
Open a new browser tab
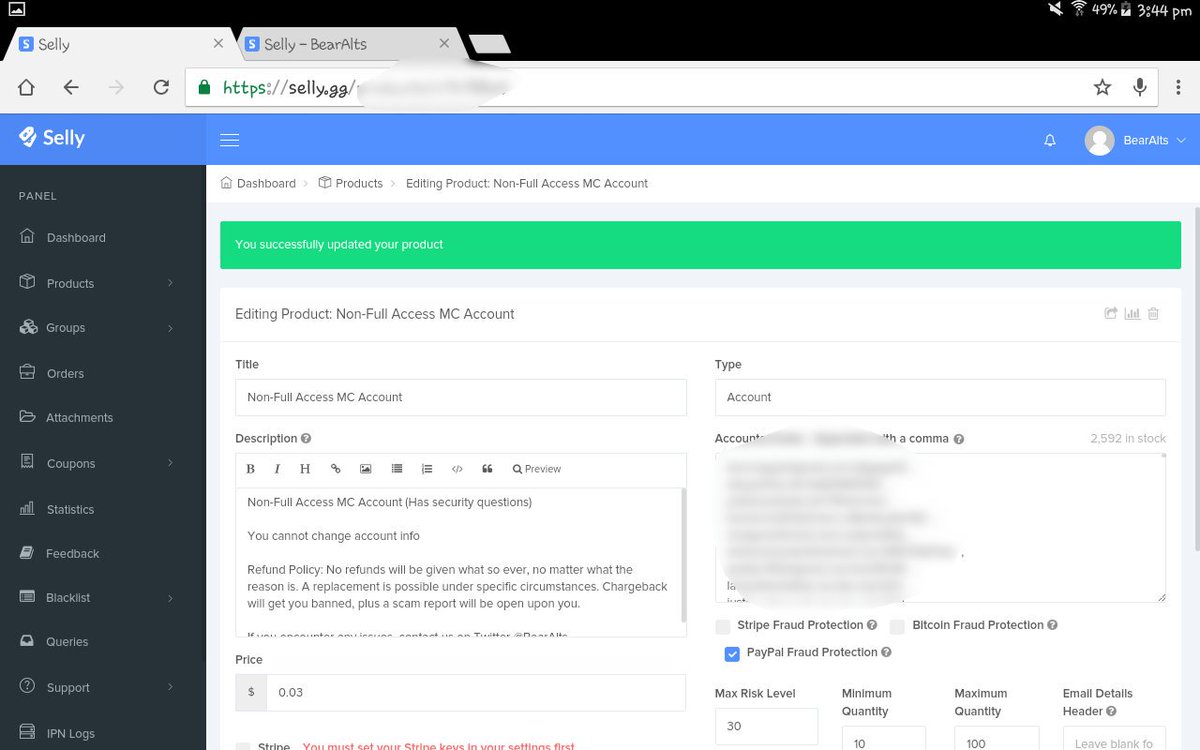pyautogui.click(x=489, y=43)
